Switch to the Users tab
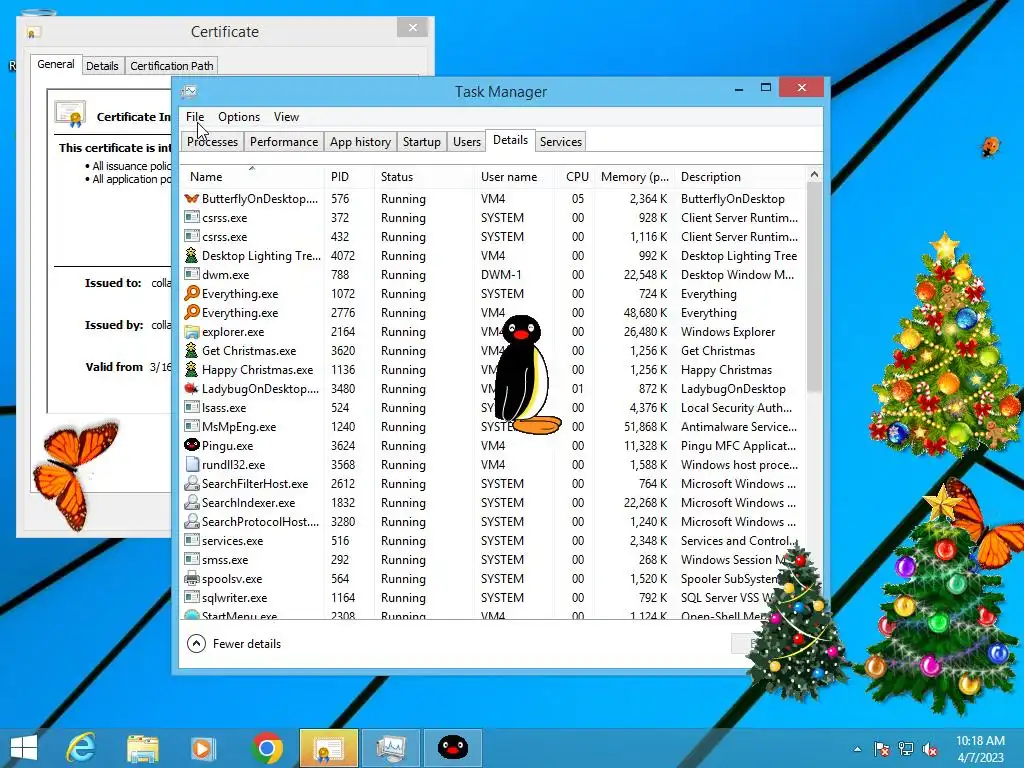Image resolution: width=1024 pixels, height=768 pixels. click(x=467, y=142)
